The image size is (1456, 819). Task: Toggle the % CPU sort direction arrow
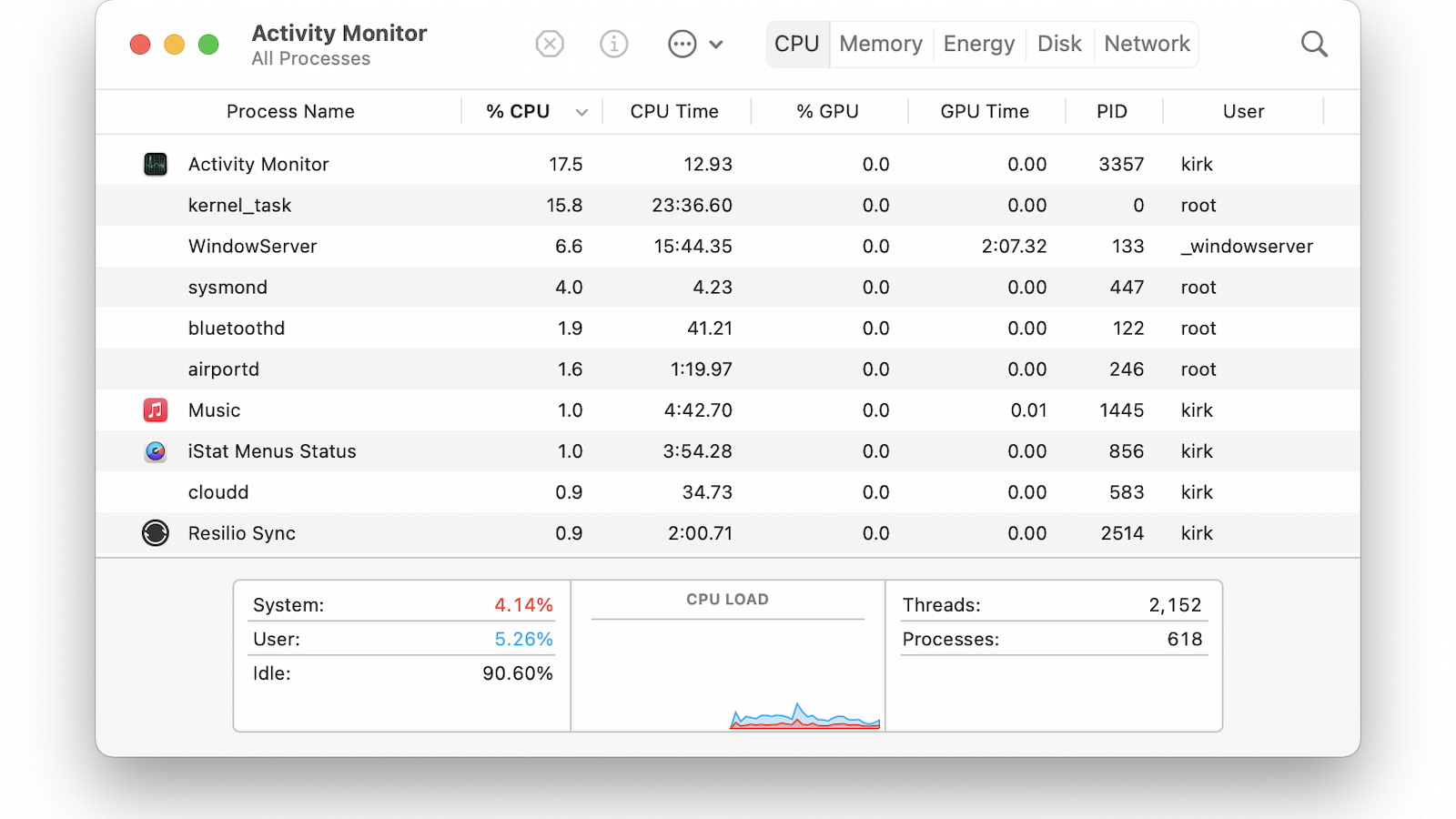[x=581, y=112]
